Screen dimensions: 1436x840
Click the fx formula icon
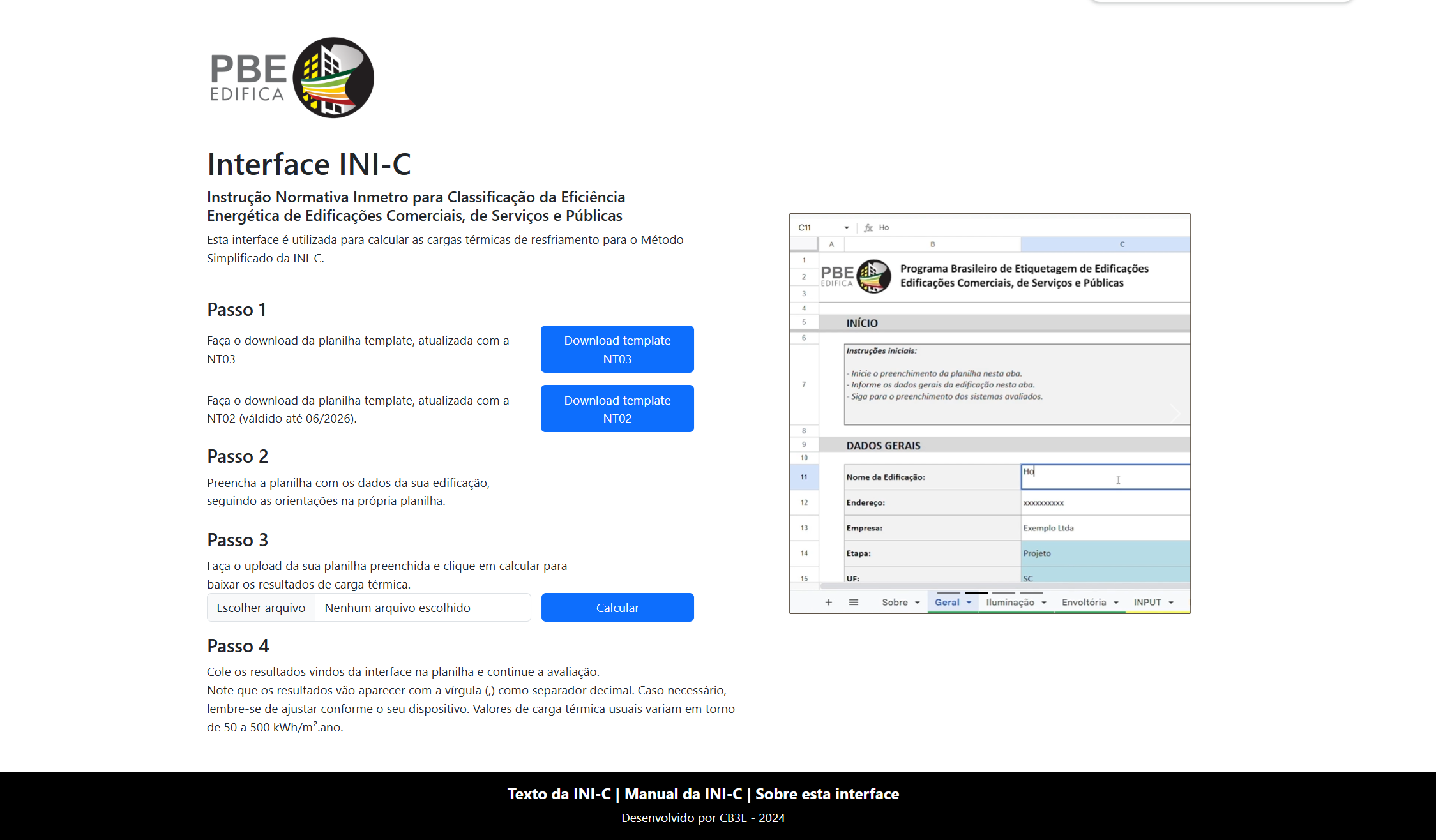tap(868, 228)
